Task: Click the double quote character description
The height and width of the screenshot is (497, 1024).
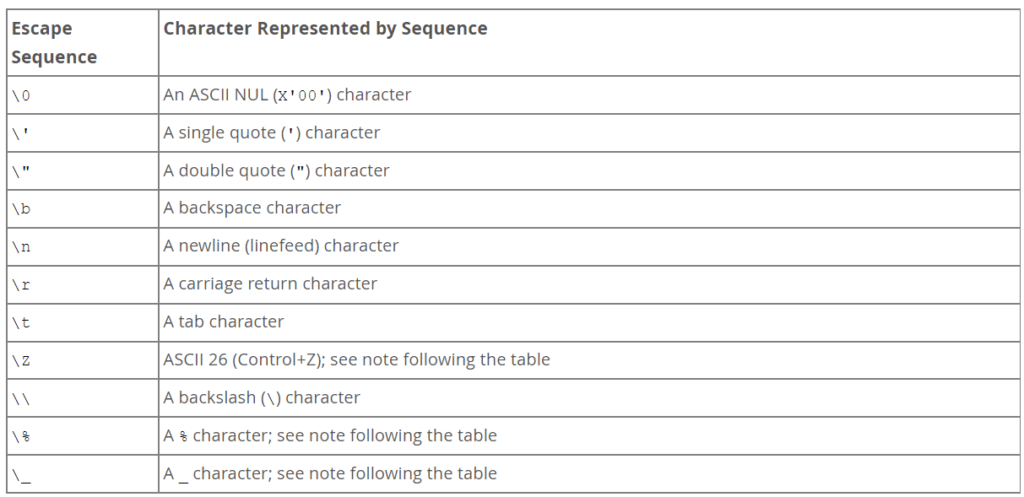Action: coord(276,170)
